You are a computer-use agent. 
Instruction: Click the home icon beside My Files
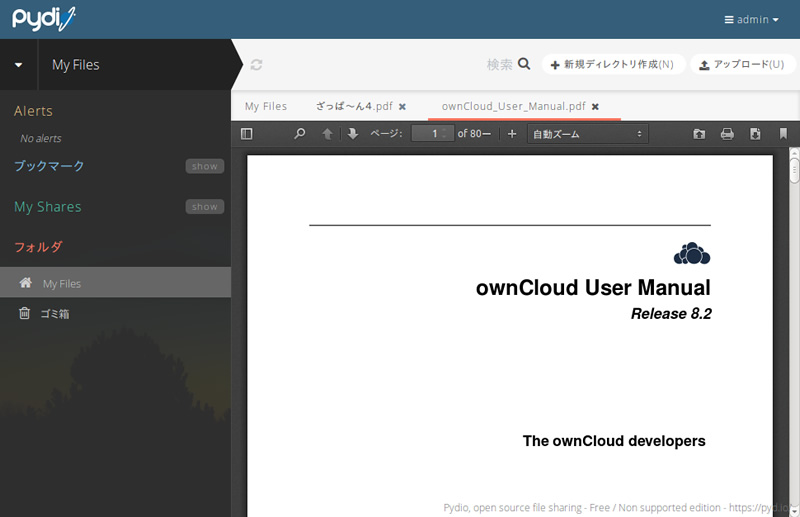point(26,283)
